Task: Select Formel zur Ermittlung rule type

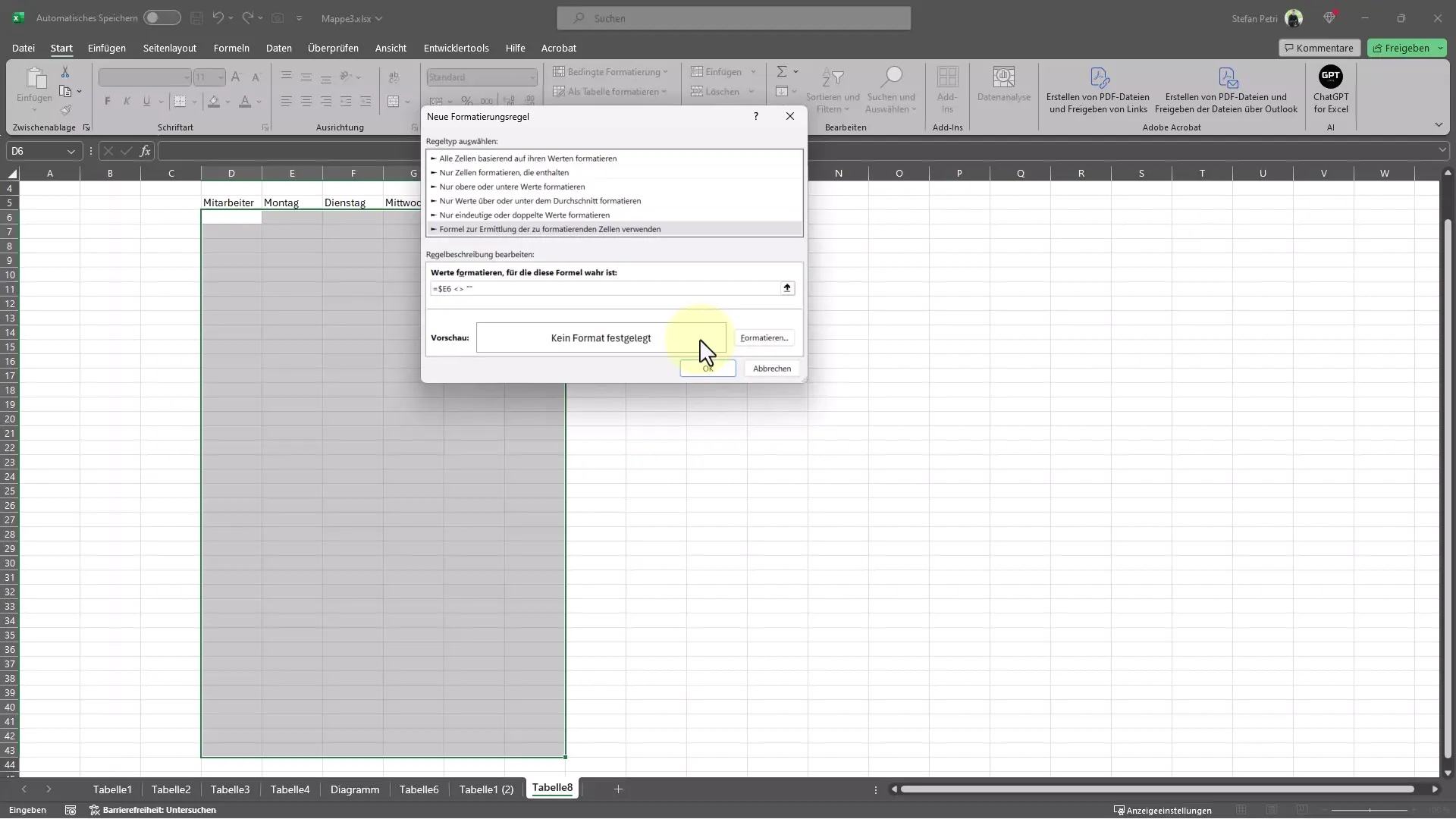Action: [614, 229]
